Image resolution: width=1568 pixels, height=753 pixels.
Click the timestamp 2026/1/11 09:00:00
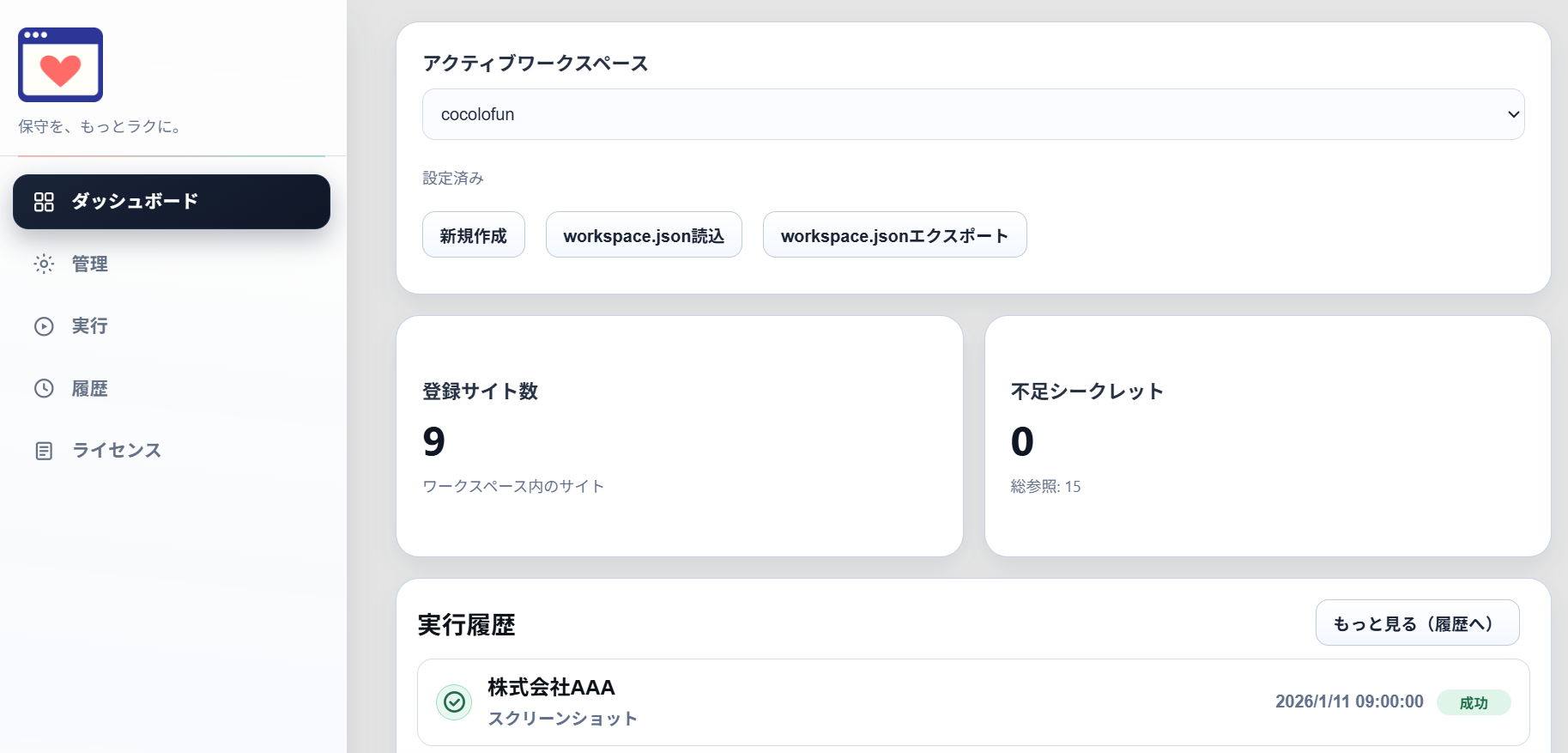[1349, 701]
